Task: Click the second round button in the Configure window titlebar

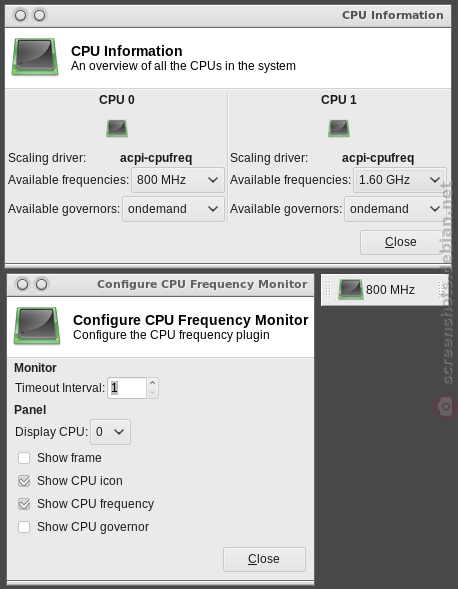Action: click(41, 284)
